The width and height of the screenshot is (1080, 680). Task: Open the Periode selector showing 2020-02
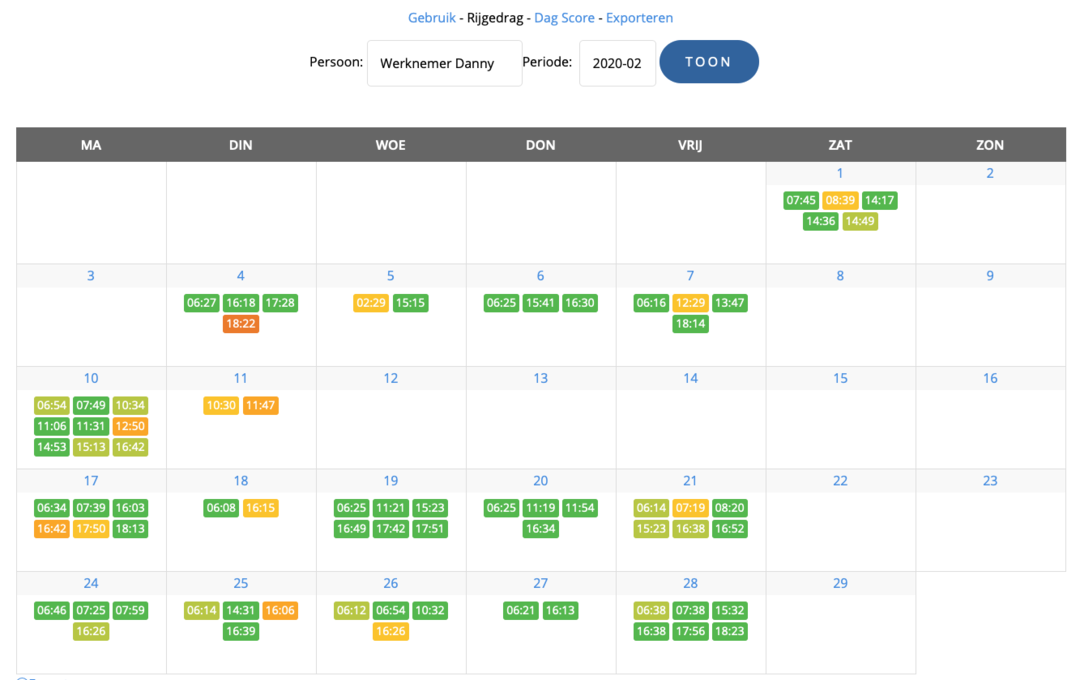tap(617, 63)
